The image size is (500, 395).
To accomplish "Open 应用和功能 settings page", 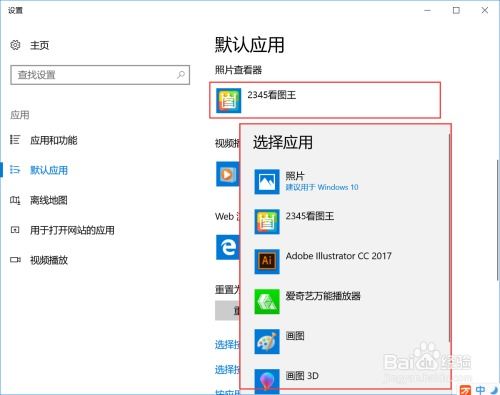I will coord(53,140).
